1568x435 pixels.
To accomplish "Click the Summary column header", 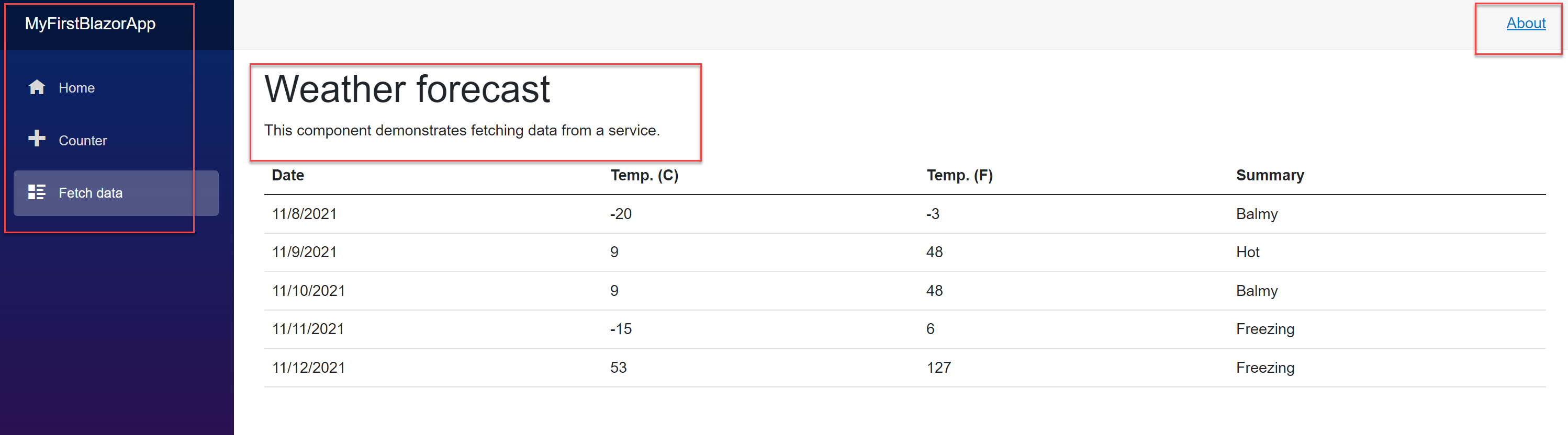I will [1270, 175].
